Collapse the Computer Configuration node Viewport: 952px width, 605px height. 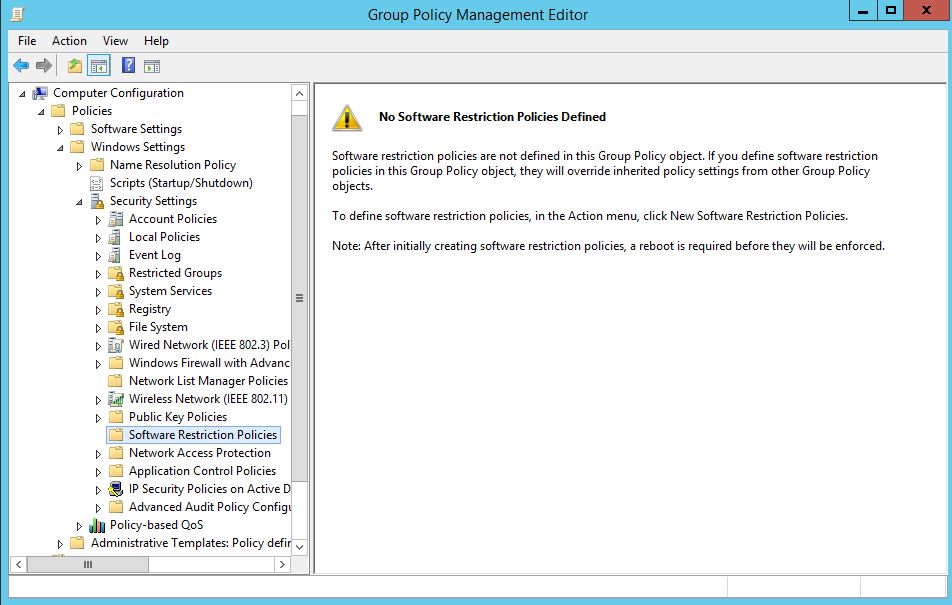click(22, 94)
